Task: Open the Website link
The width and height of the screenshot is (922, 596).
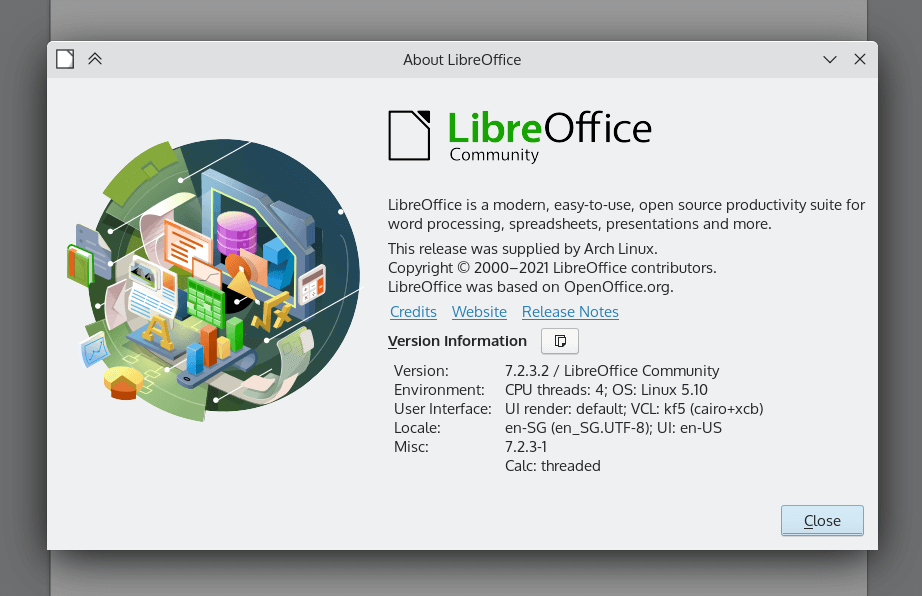Action: 479,312
